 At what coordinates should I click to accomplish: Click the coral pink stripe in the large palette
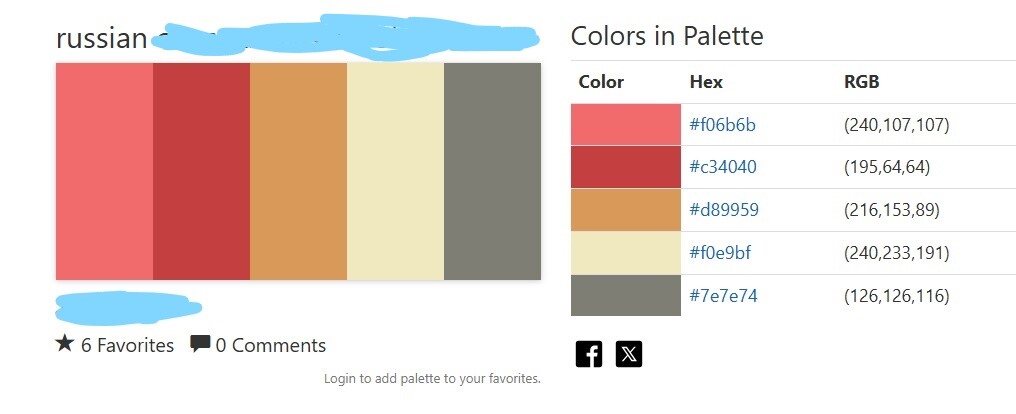(104, 171)
